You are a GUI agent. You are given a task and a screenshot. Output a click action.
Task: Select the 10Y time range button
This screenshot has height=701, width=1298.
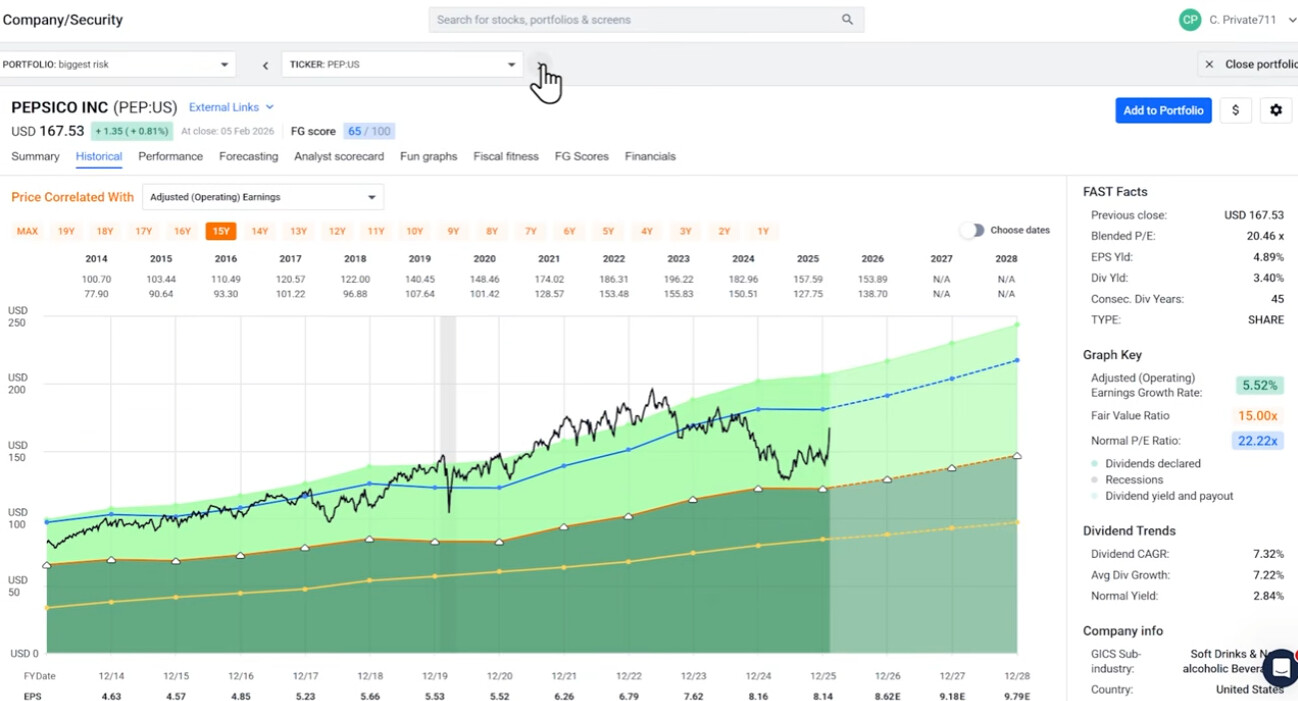414,231
